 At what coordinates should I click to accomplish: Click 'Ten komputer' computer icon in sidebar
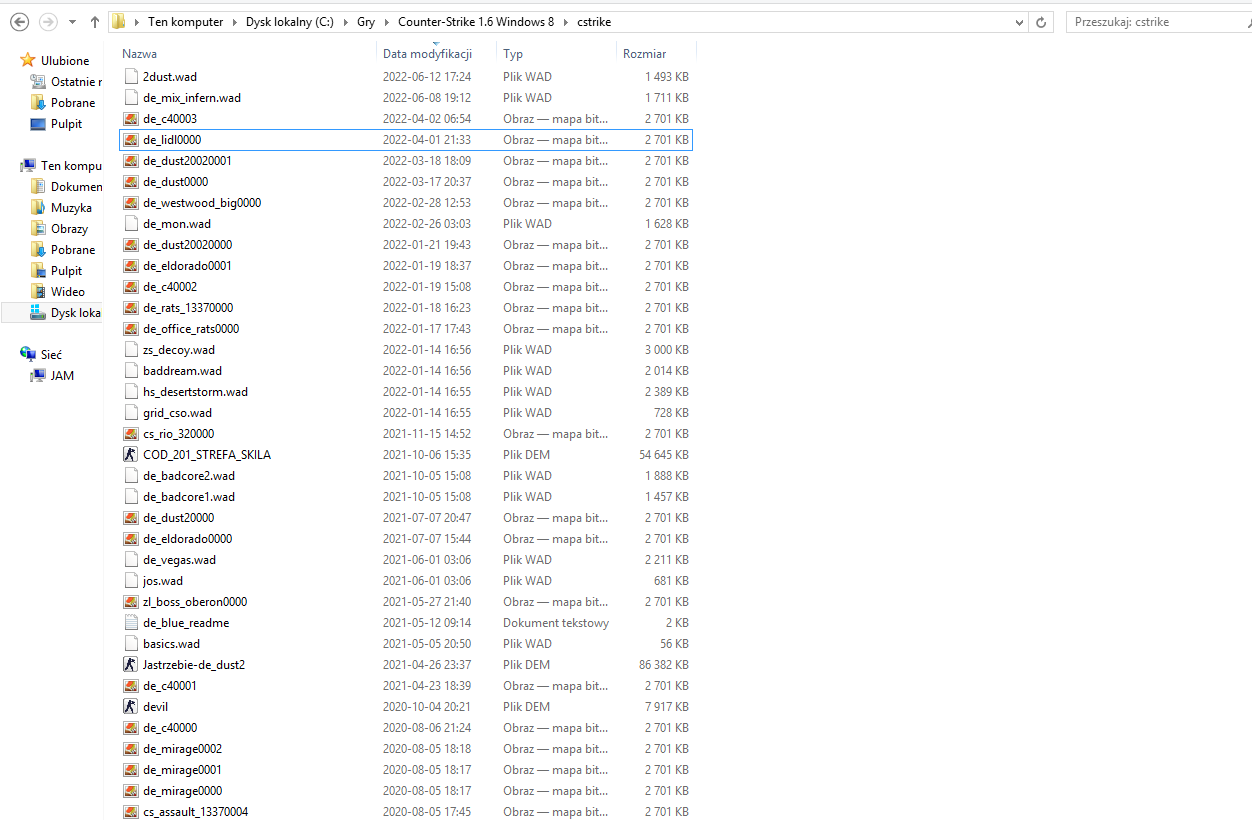pos(28,166)
